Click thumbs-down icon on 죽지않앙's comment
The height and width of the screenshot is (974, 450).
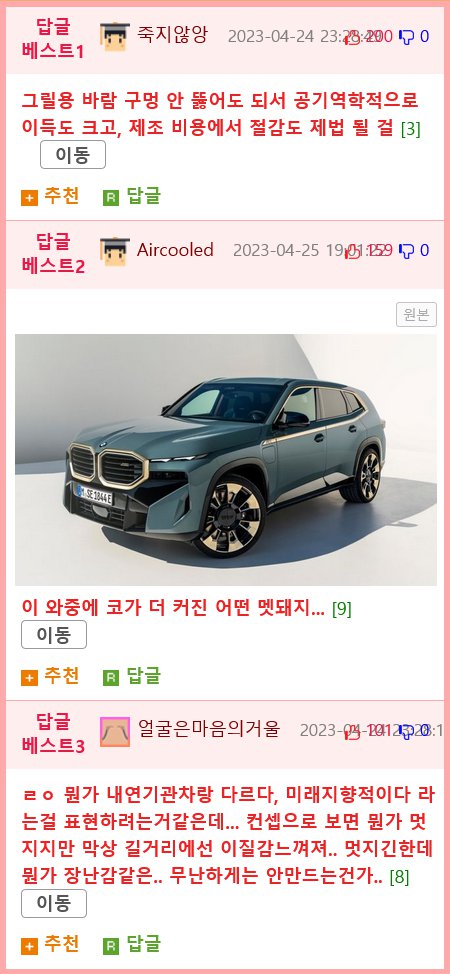point(406,37)
